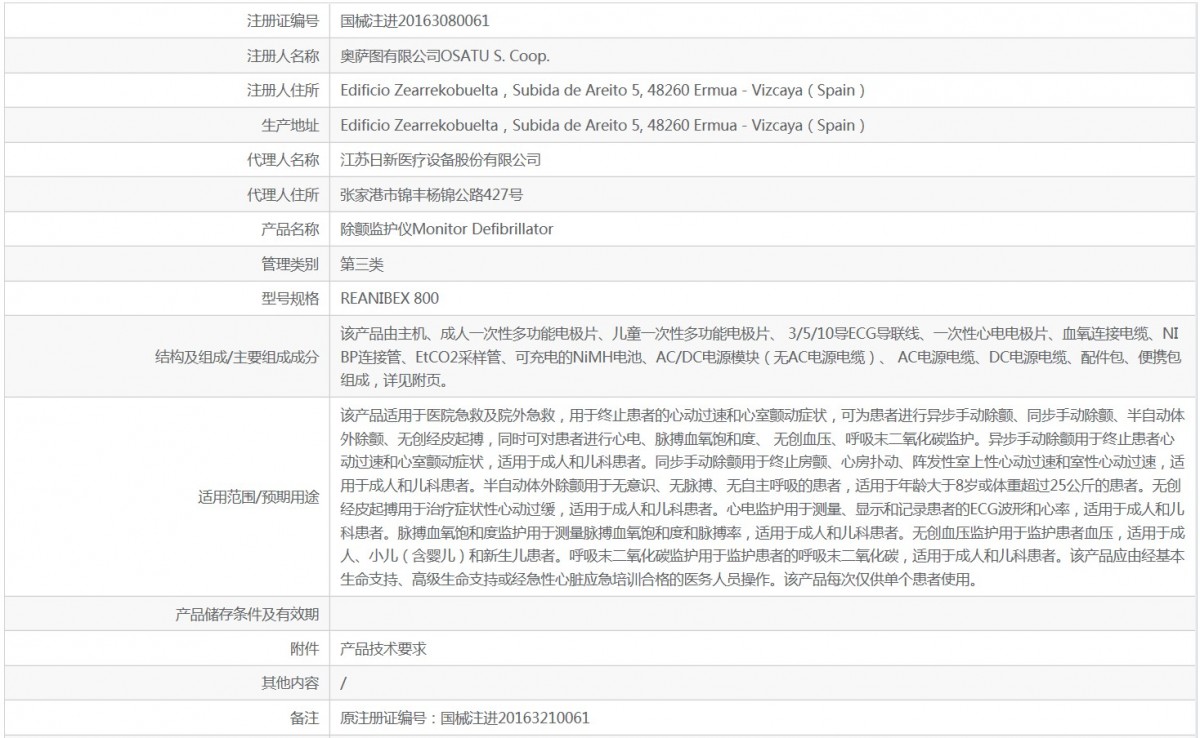Viewport: 1200px width, 738px height.
Task: Click agent address 张家港市锦丰杨锦公路427号
Action: [x=431, y=194]
